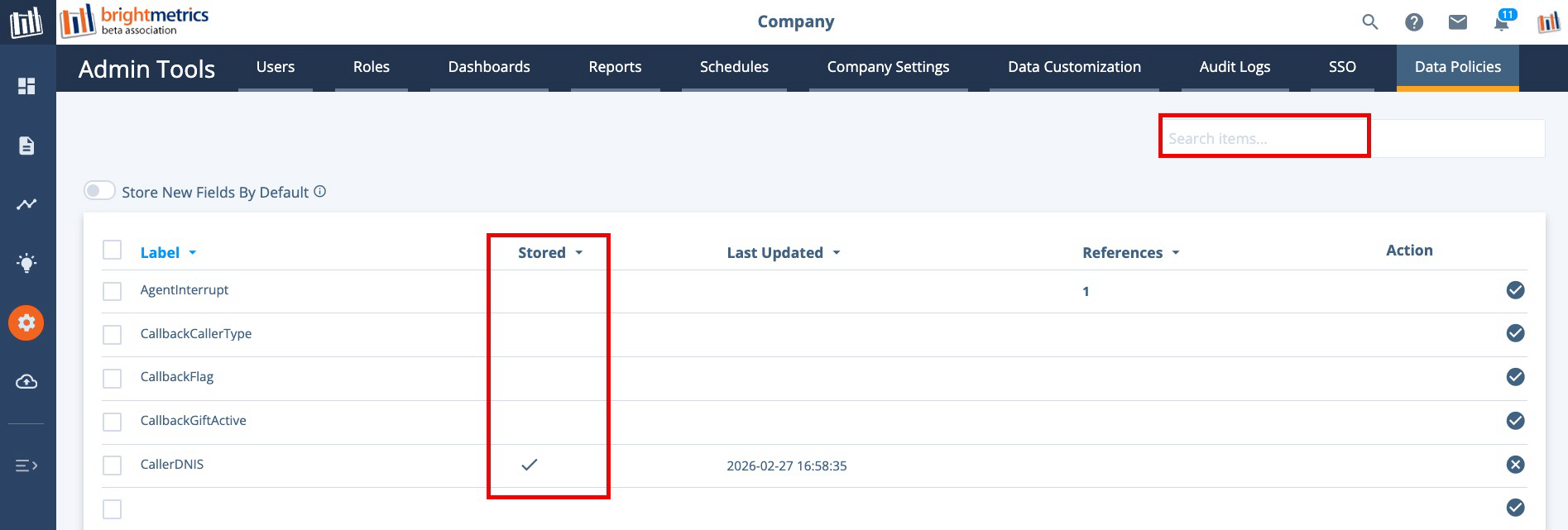This screenshot has width=1568, height=530.
Task: Open the Dashboards tab
Action: pos(489,67)
